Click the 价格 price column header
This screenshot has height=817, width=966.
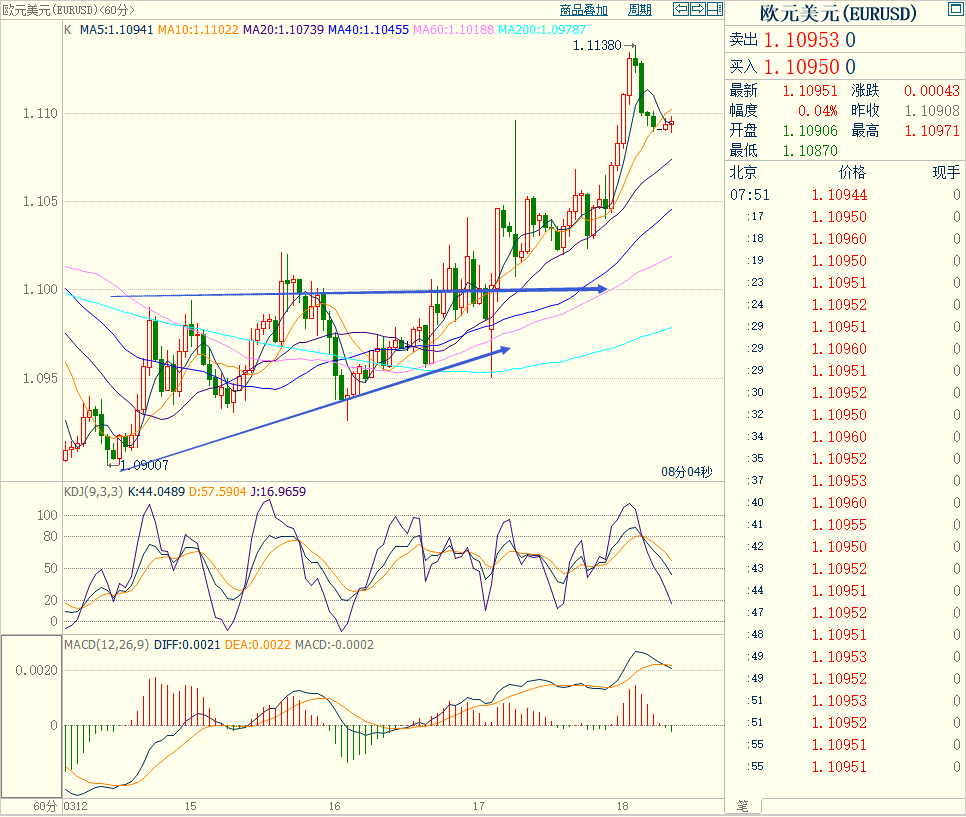coord(852,173)
